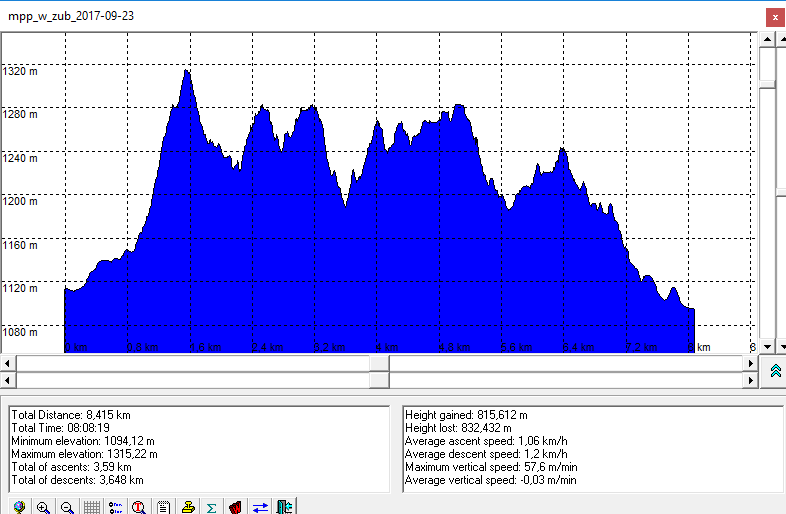Click the upper horizontal scrollbar thumb
Screen dimensions: 786x514
coord(380,363)
